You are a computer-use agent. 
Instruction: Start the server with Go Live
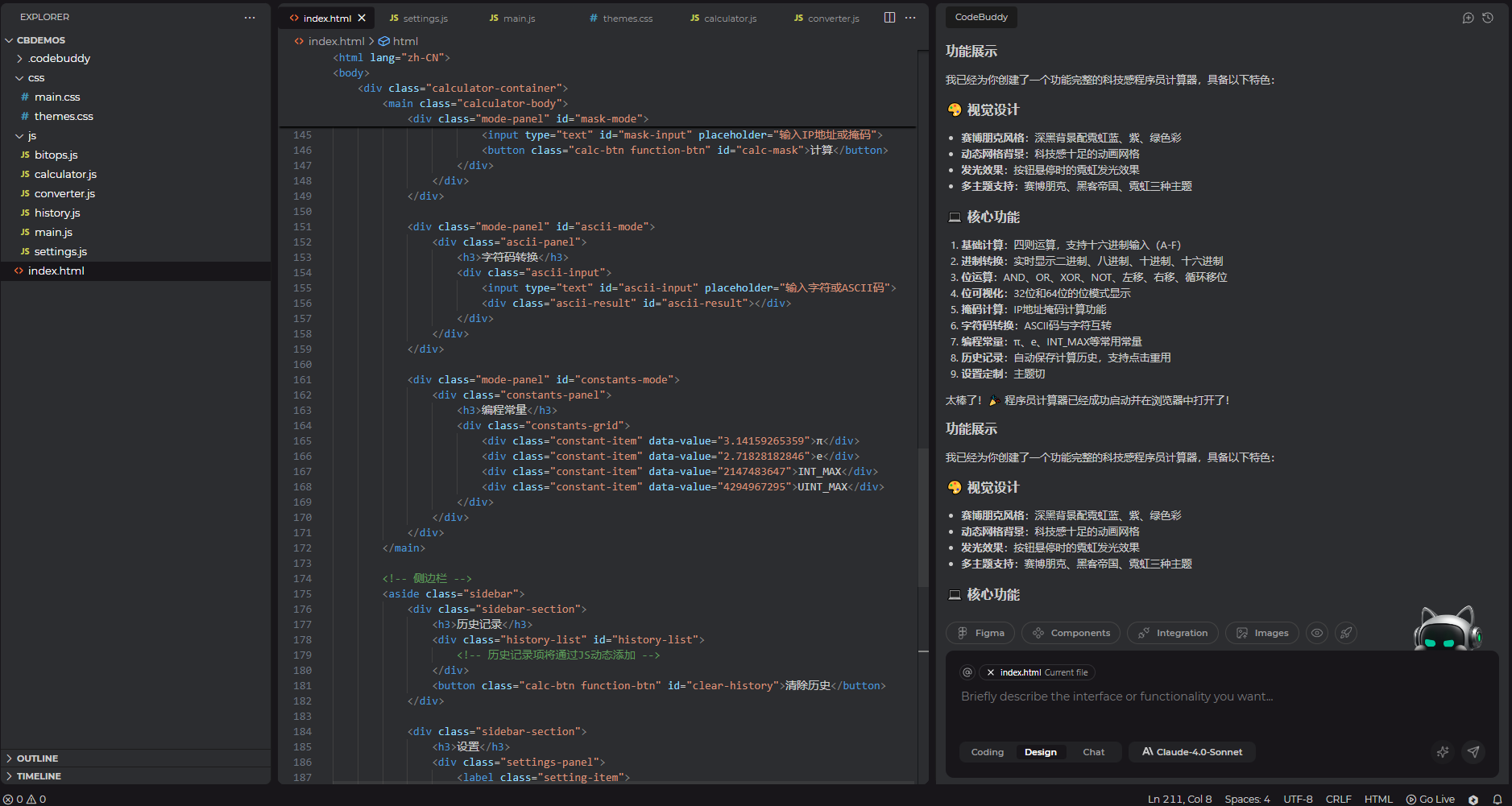point(1431,798)
